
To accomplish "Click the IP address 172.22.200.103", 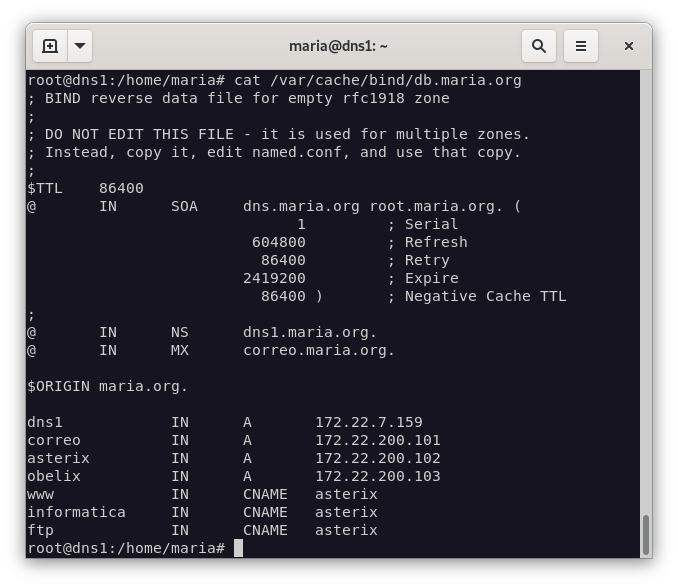I will [377, 476].
